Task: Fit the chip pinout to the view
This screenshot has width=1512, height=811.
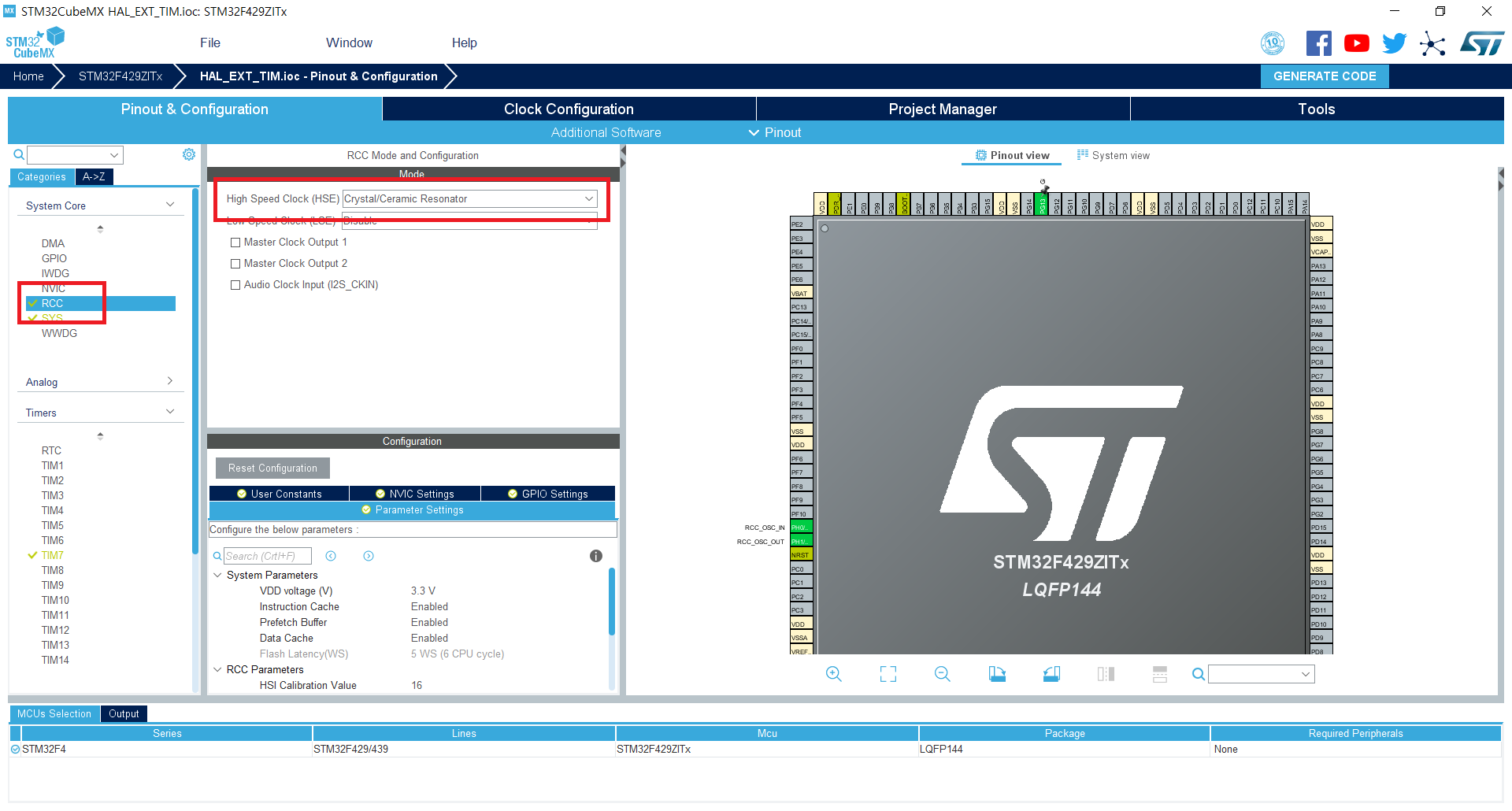Action: click(888, 674)
